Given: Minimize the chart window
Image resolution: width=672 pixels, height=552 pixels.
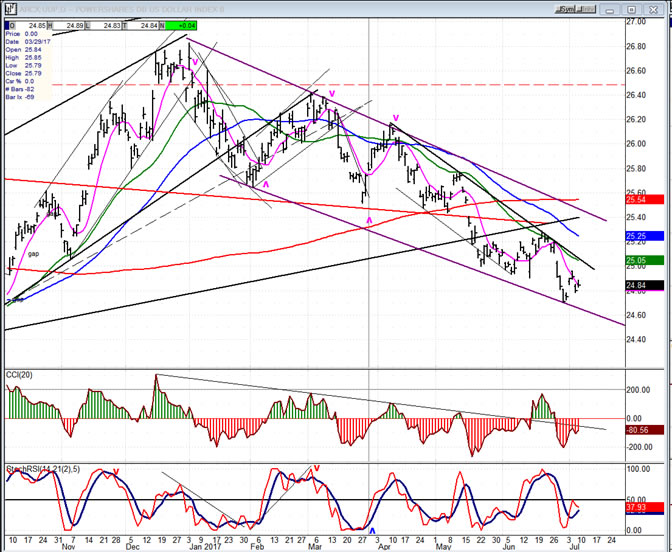Looking at the screenshot, I should 611,9.
